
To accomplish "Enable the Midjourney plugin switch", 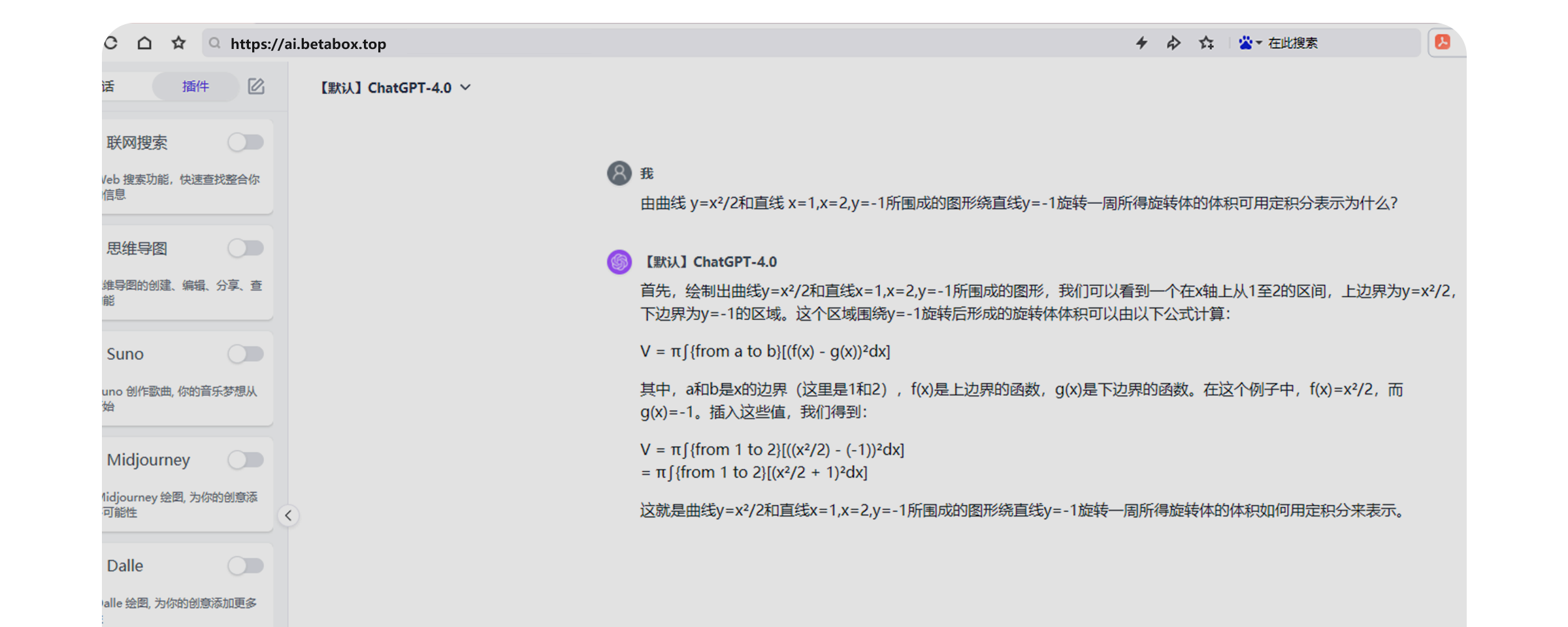I will click(x=246, y=460).
